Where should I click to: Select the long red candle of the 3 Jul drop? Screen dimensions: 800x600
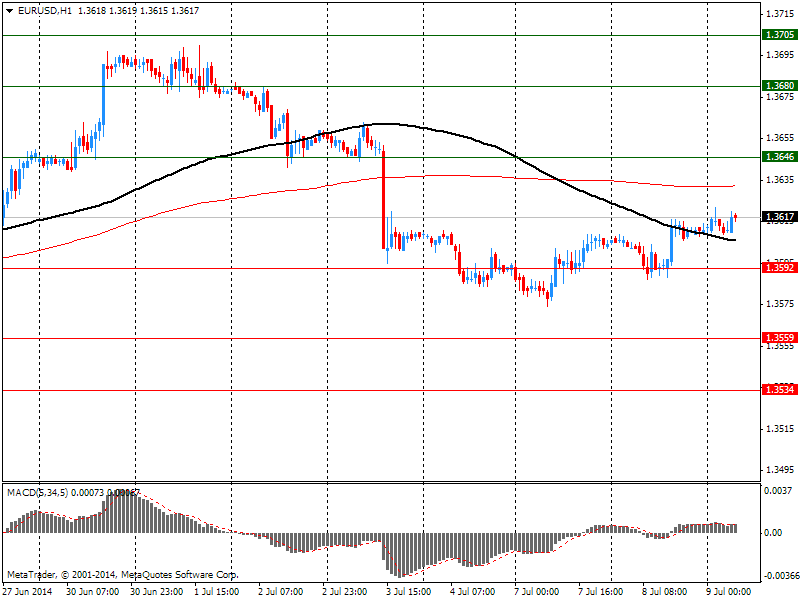(384, 199)
